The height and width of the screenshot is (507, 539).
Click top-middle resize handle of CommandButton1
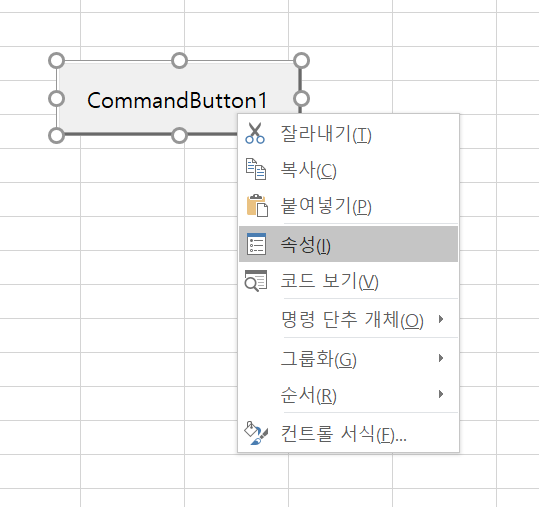(179, 61)
